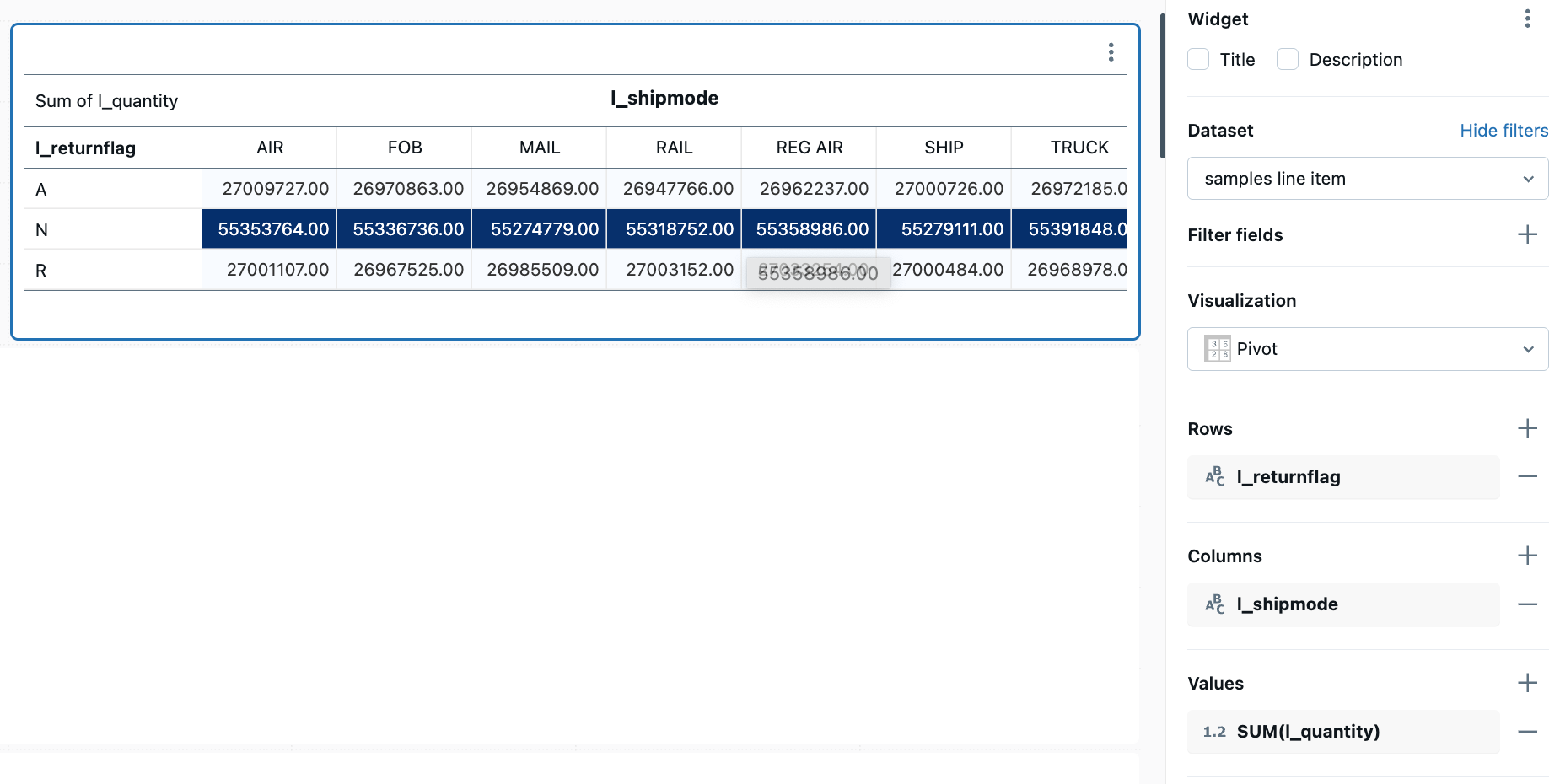1560x784 pixels.
Task: Open the Dataset dropdown showing samples line item
Action: tap(1366, 178)
